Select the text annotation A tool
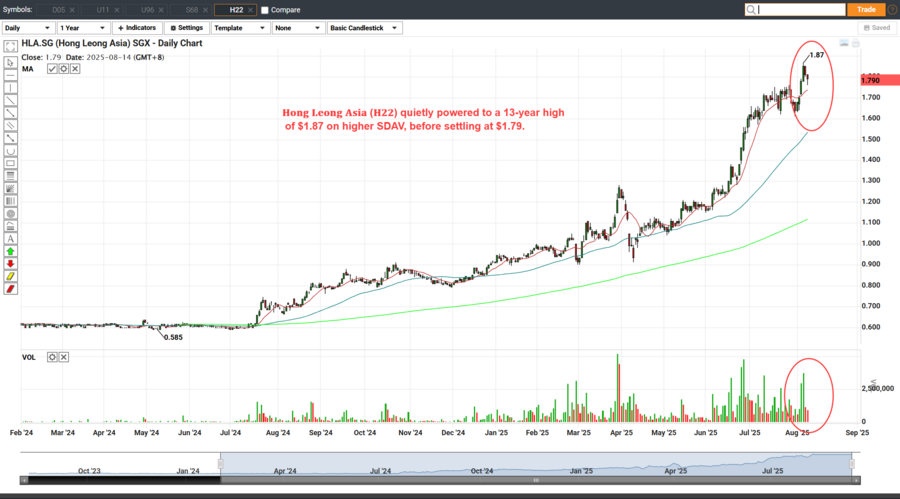Screen dimensions: 900x499 10,239
